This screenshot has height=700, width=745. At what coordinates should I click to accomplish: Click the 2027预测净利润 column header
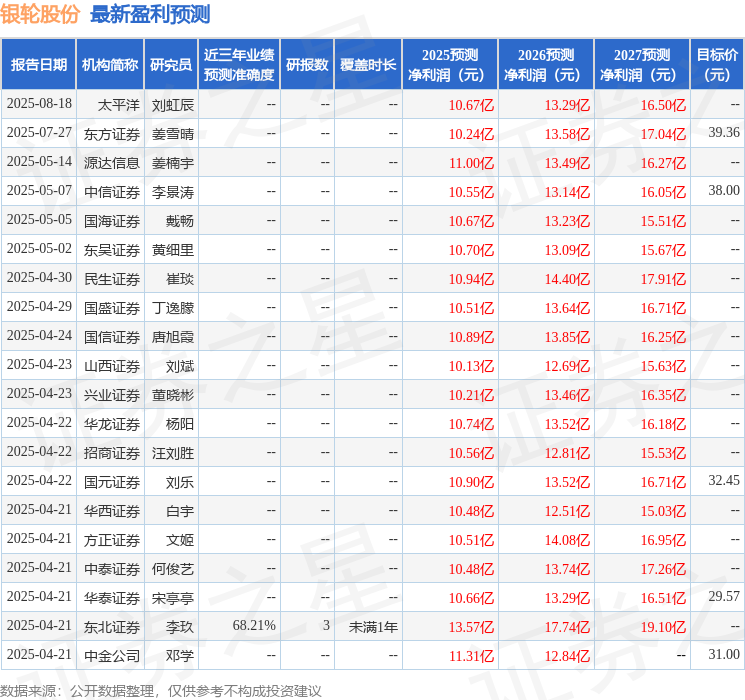[642, 64]
